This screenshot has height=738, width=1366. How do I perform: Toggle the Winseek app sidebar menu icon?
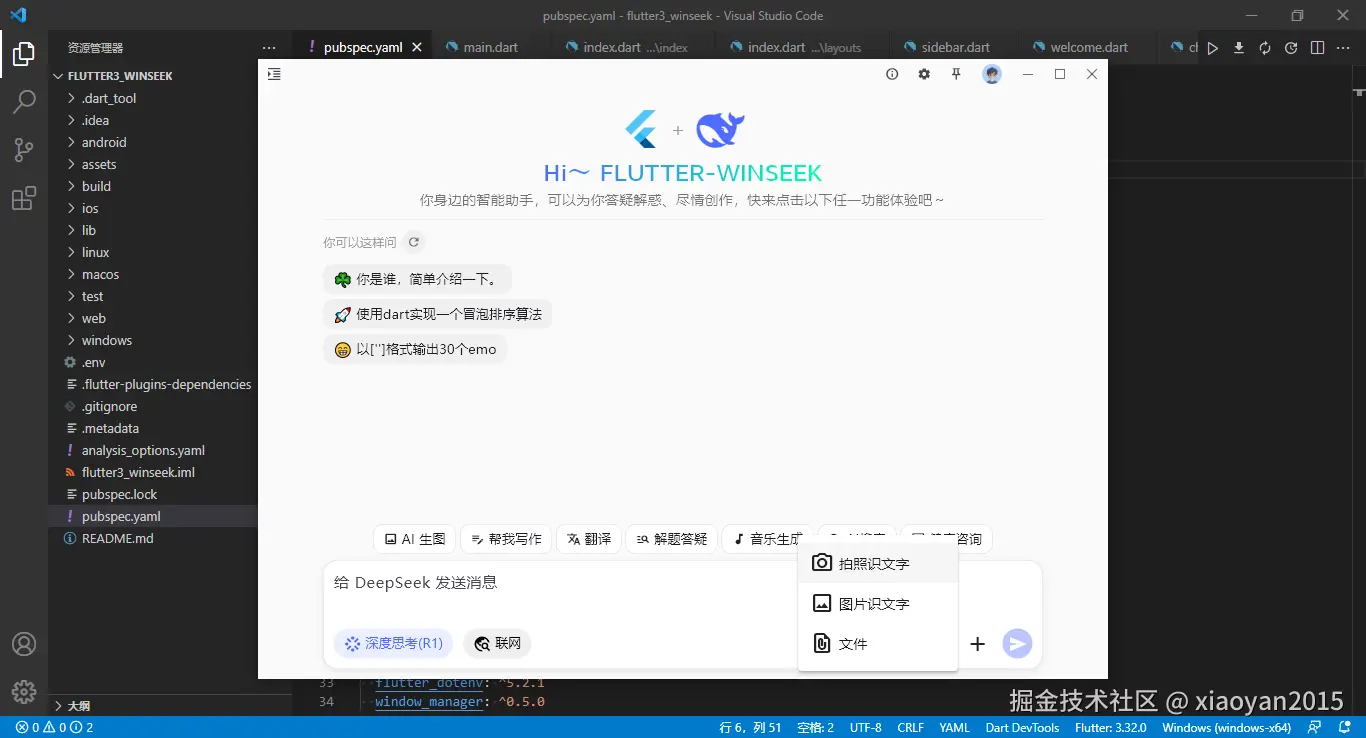pos(274,74)
